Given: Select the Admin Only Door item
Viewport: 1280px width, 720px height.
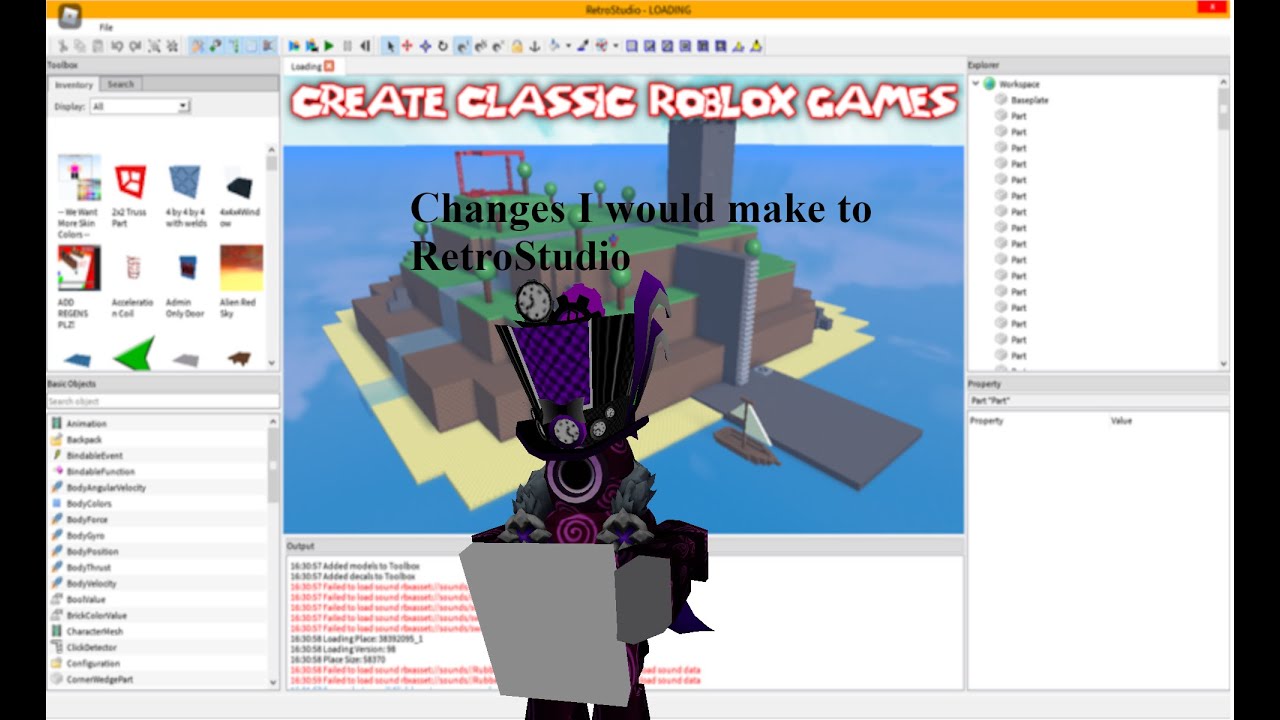Looking at the screenshot, I should [x=186, y=283].
